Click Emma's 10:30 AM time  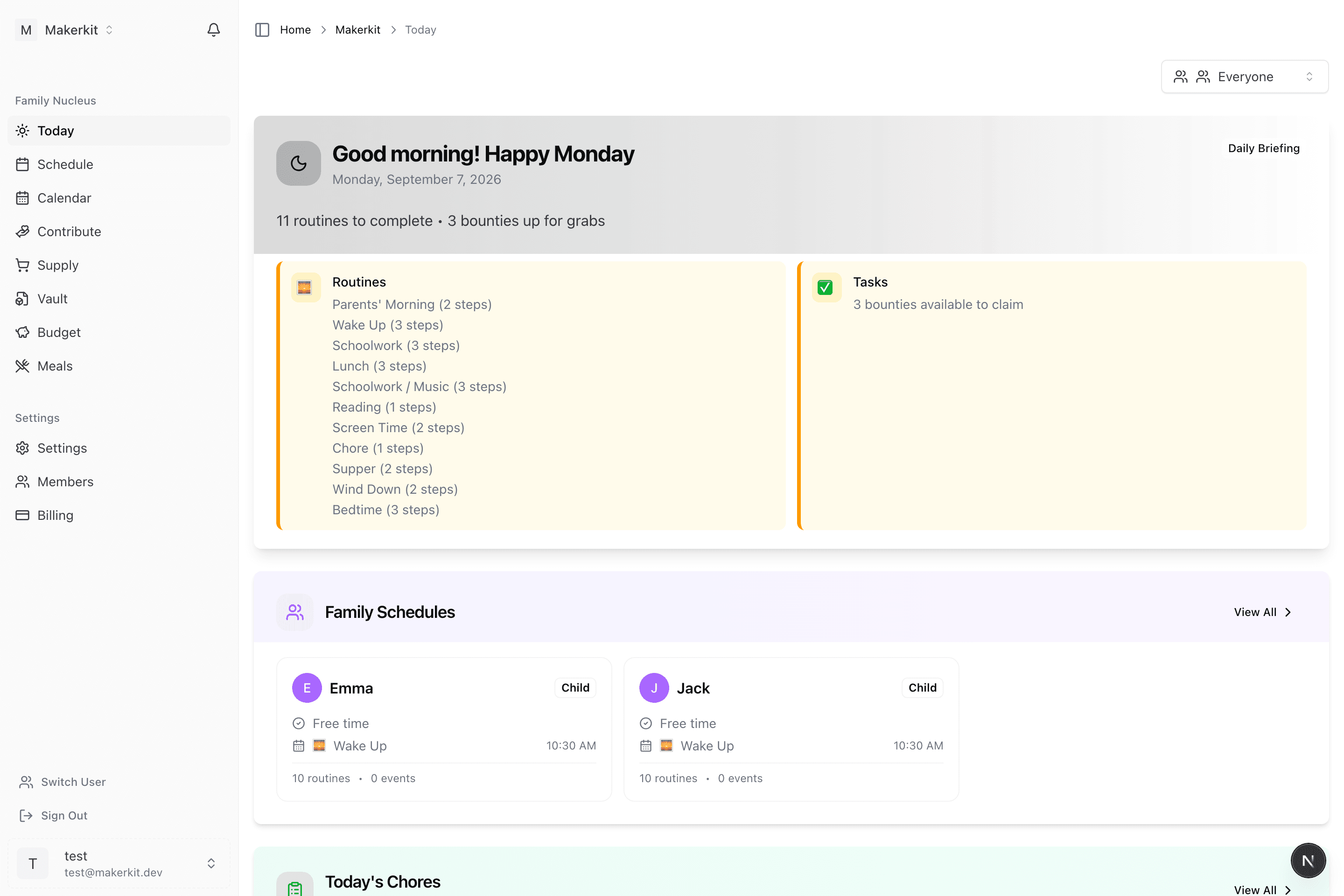[x=571, y=746]
